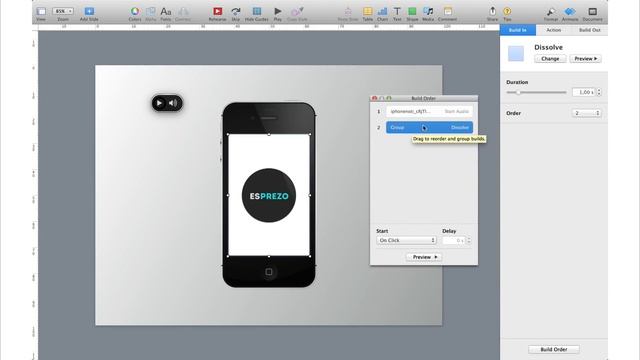The image size is (640, 360).
Task: Click the Delay stepper arrows
Action: 469,240
